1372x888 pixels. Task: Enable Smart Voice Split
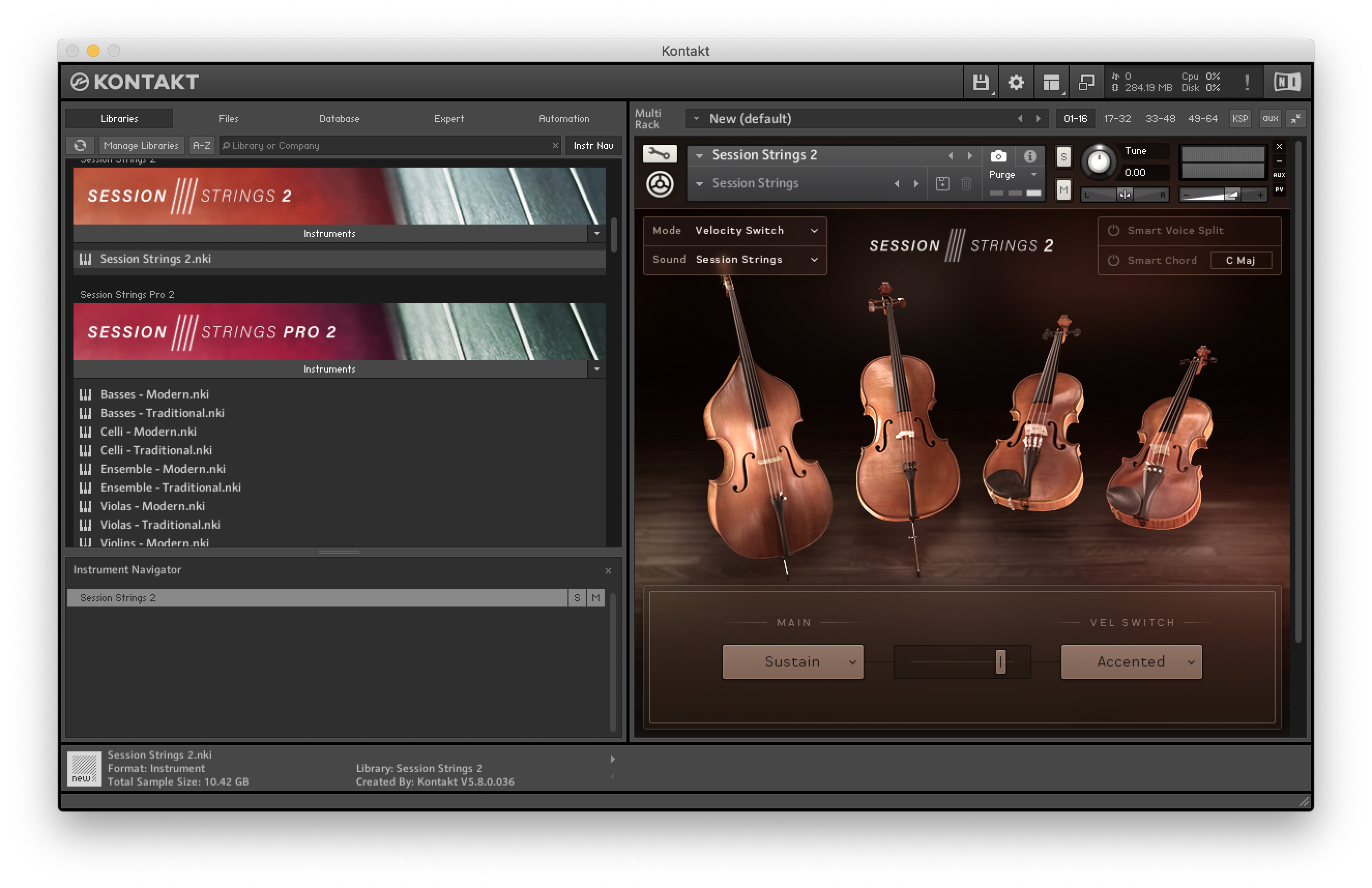[1113, 230]
